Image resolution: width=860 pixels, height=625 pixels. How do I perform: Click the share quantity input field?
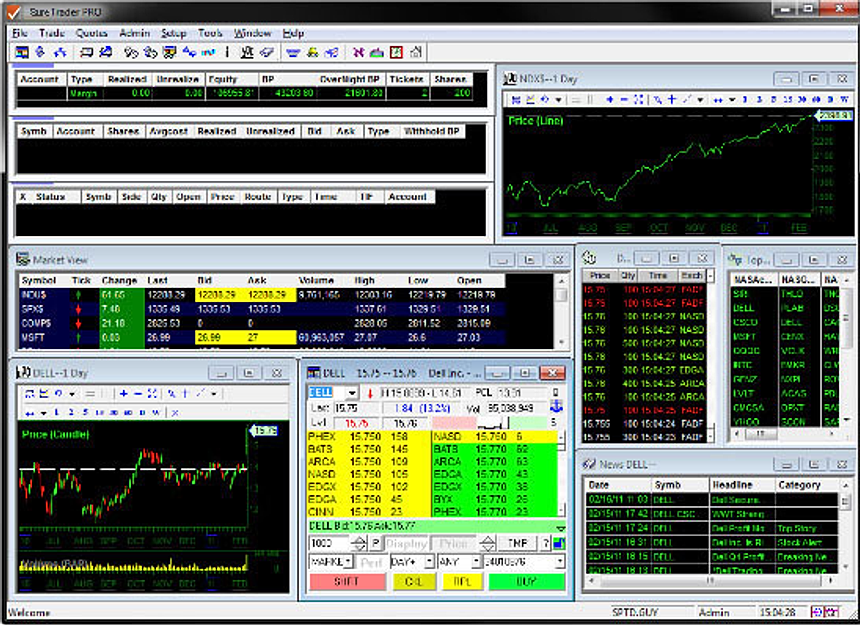(x=330, y=543)
